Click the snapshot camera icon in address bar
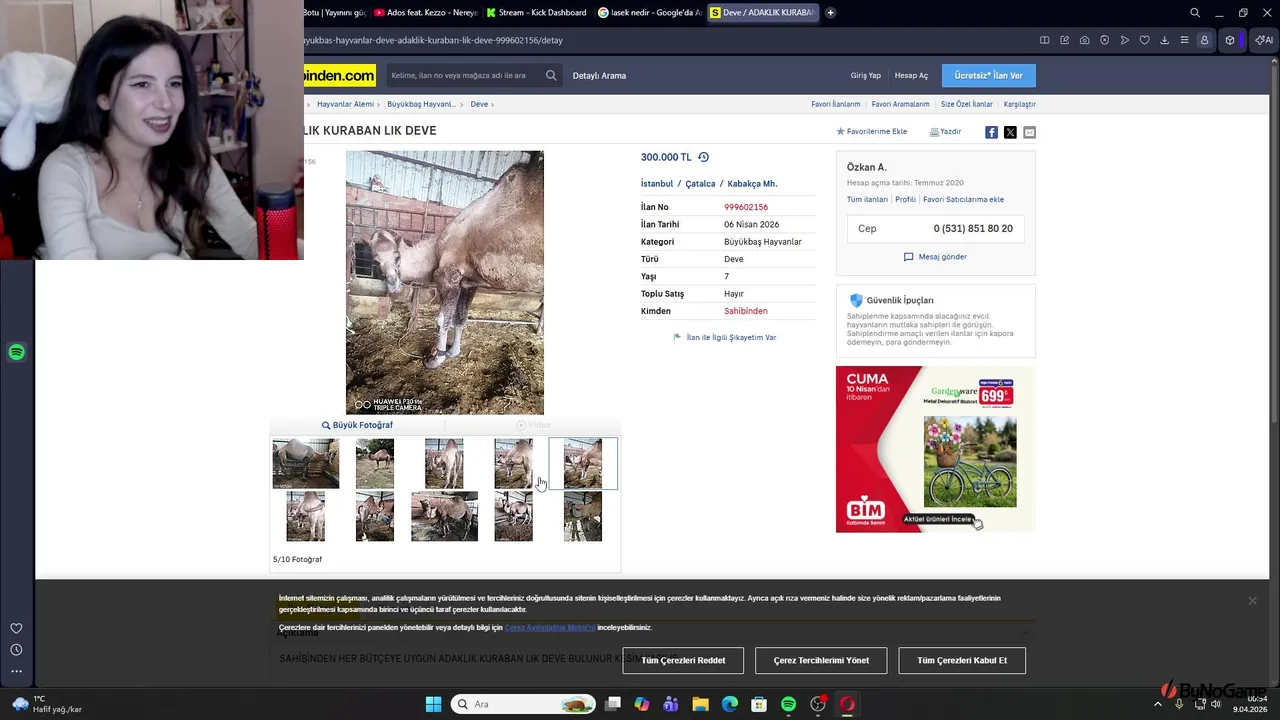 [x=1084, y=40]
